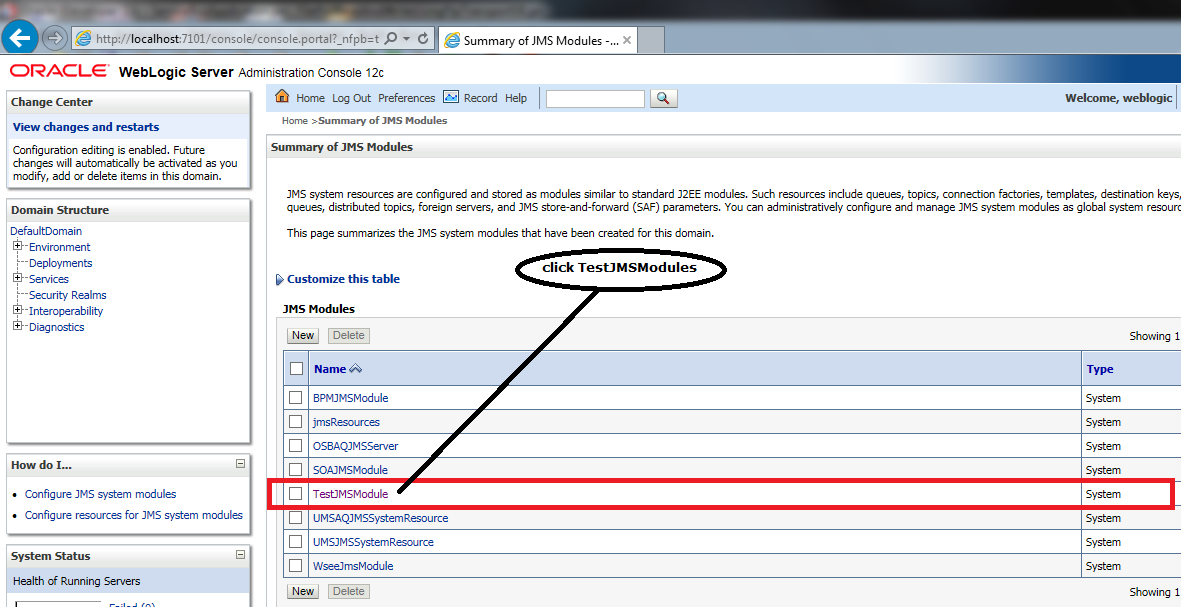Select Deployments in Domain Structure tree
This screenshot has height=607, width=1181.
tap(60, 263)
